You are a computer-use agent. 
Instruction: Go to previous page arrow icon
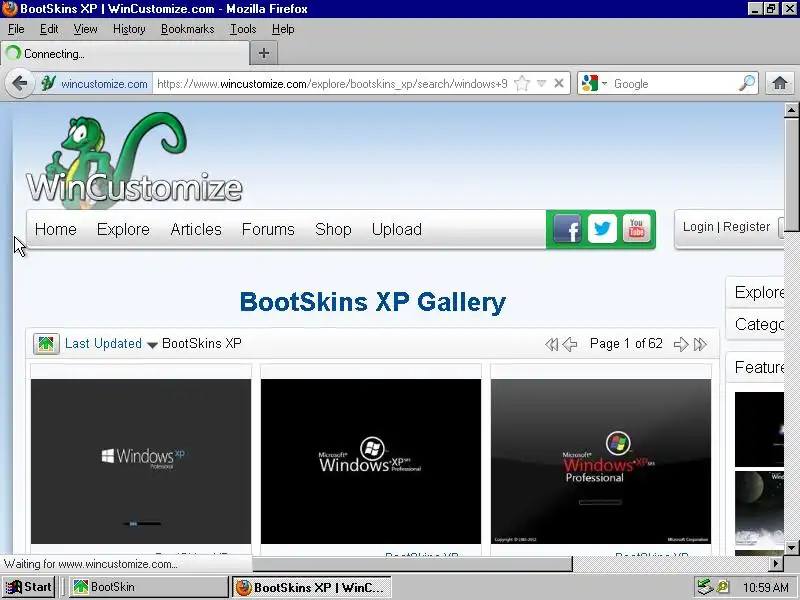pos(569,344)
